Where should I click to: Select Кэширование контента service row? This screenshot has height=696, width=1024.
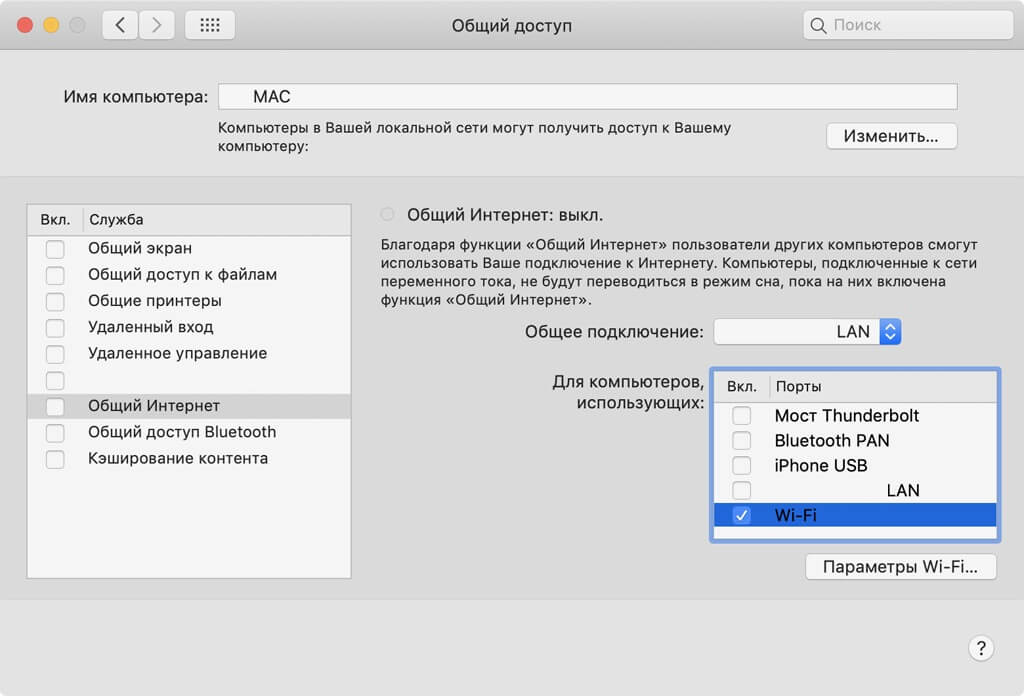(177, 458)
